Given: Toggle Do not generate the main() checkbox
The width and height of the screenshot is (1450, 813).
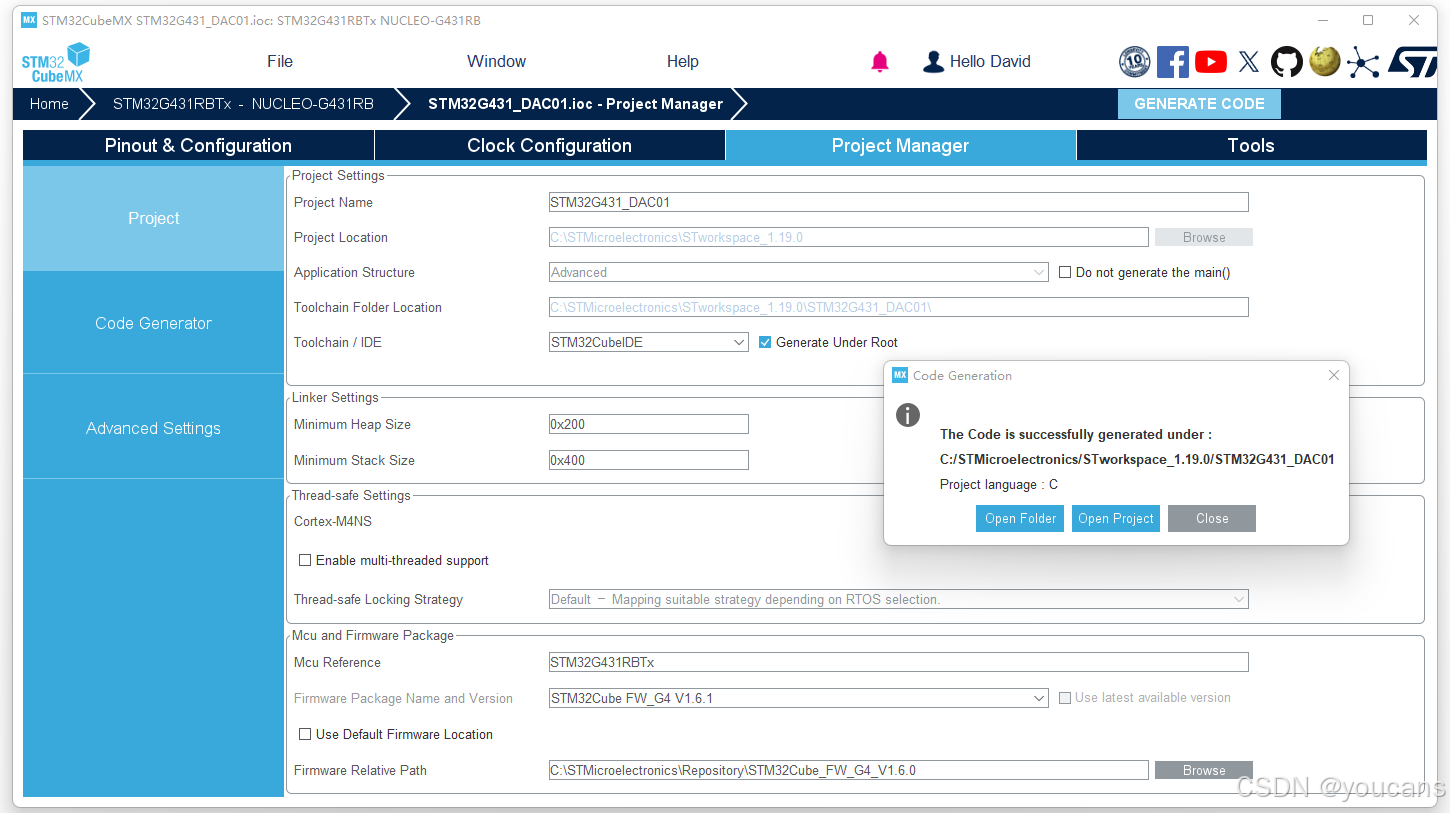Looking at the screenshot, I should click(1065, 272).
